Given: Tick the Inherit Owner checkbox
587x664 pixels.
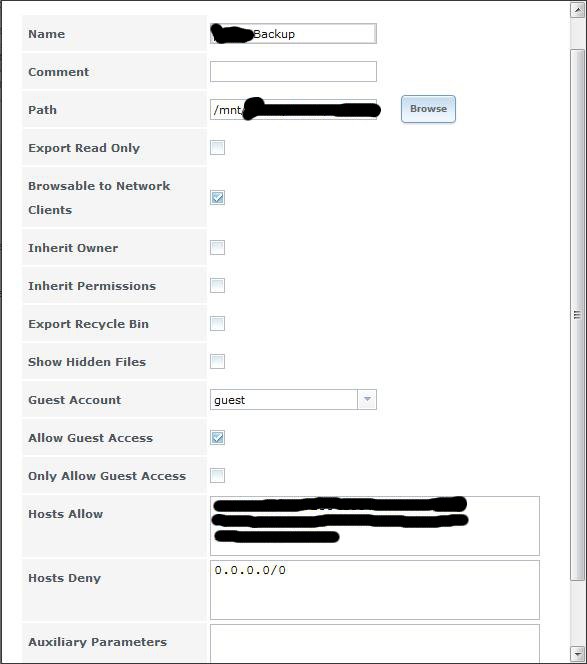Looking at the screenshot, I should coord(217,247).
